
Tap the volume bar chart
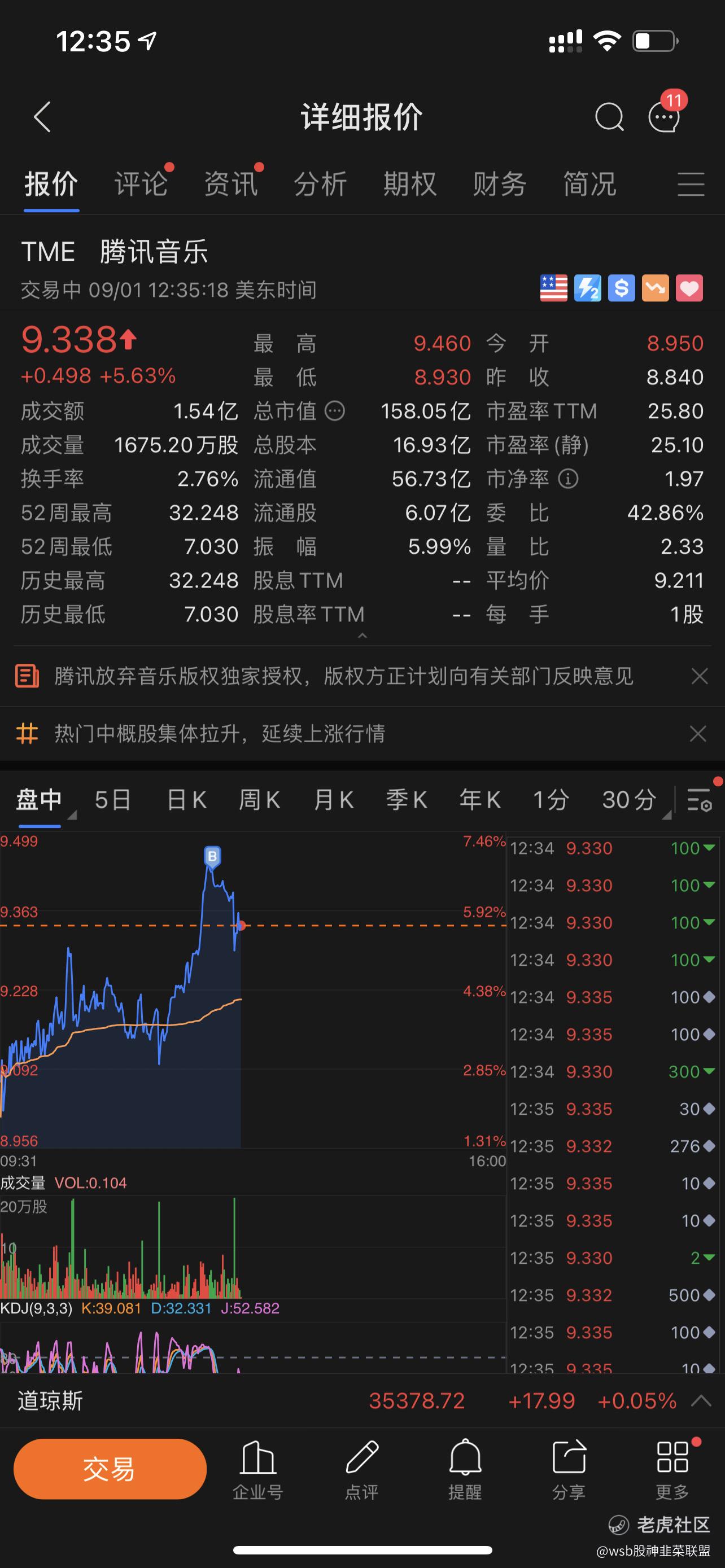[252, 1247]
